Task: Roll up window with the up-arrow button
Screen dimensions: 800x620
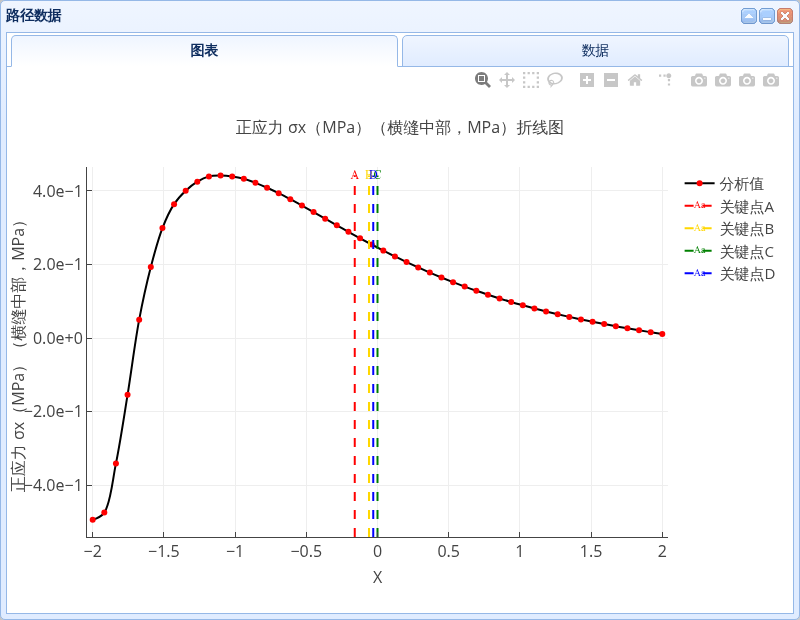Action: tap(749, 16)
